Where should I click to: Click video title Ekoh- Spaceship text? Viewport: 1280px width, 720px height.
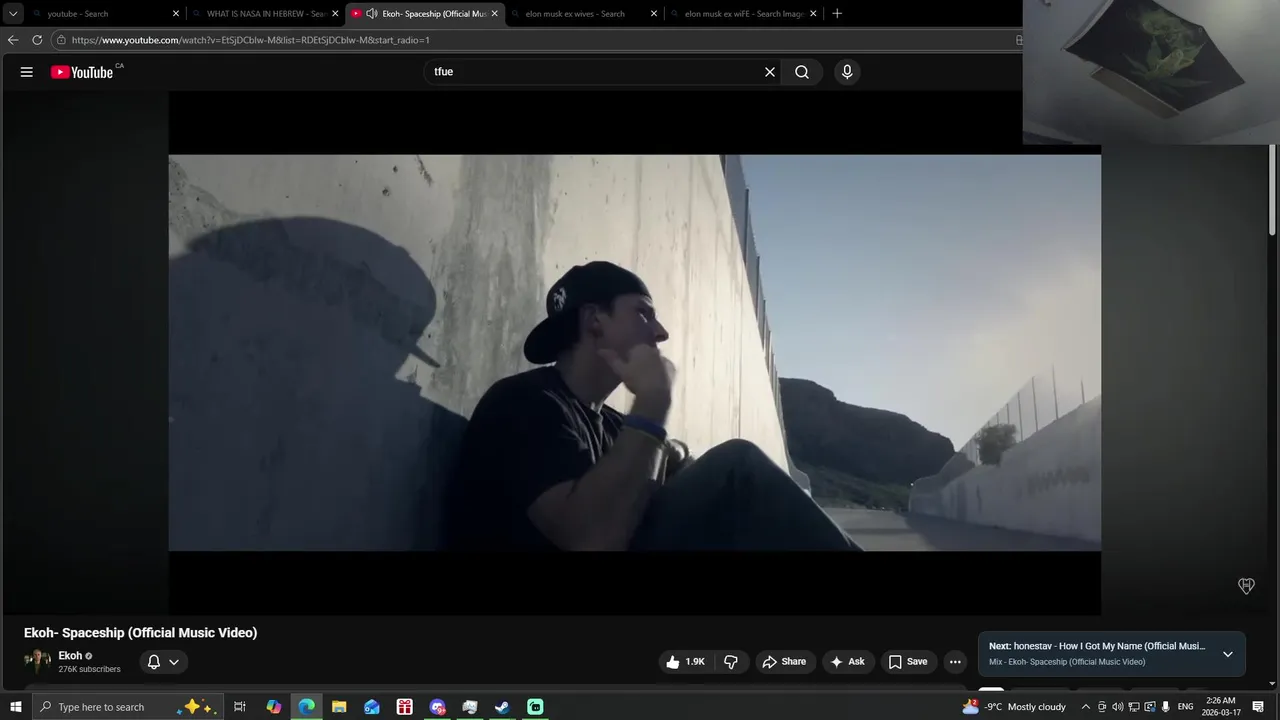pos(140,633)
